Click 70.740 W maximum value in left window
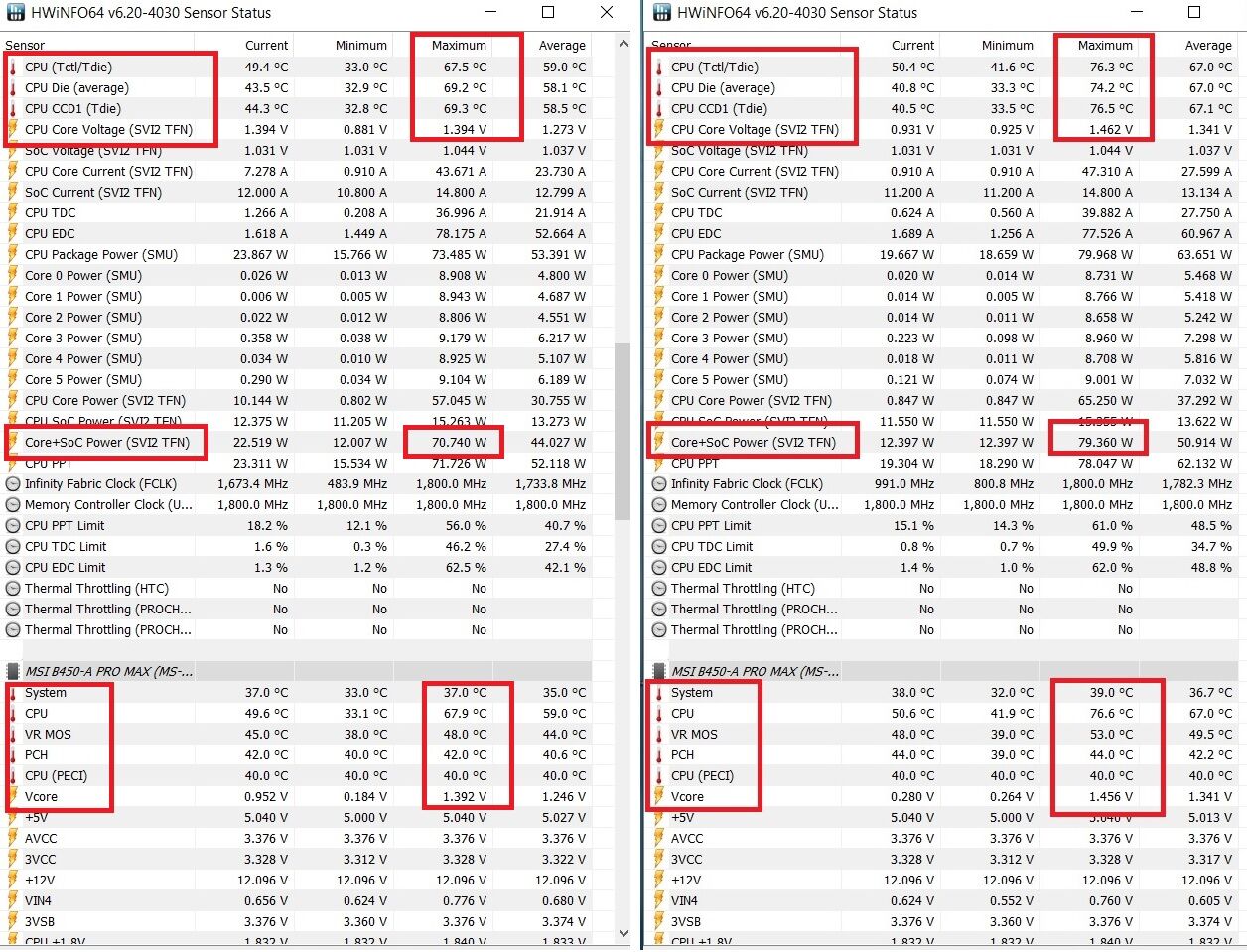 pyautogui.click(x=459, y=443)
